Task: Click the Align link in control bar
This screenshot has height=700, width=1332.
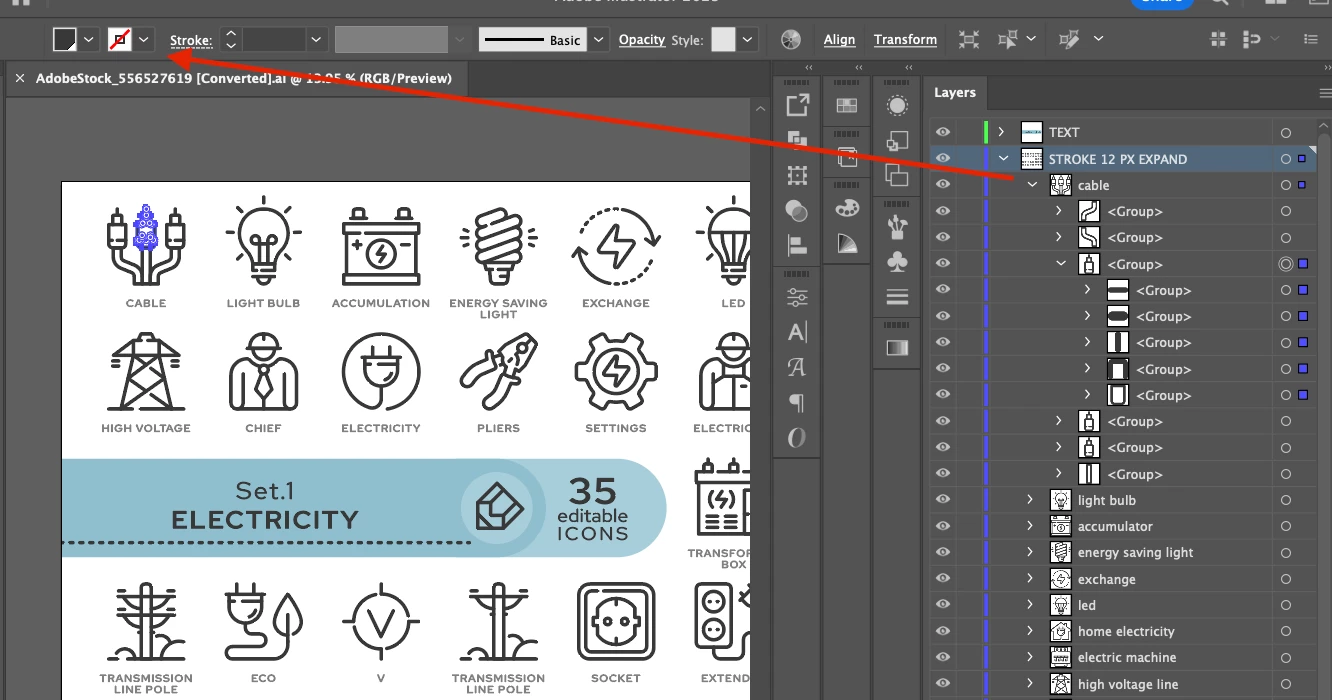Action: coord(840,40)
